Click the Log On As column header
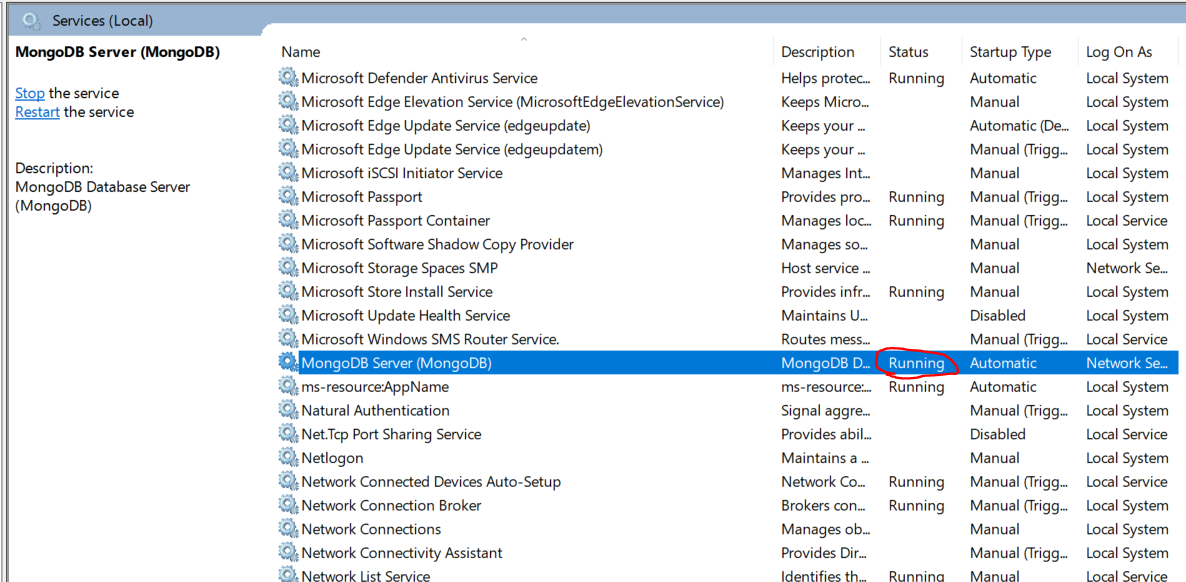 1119,52
